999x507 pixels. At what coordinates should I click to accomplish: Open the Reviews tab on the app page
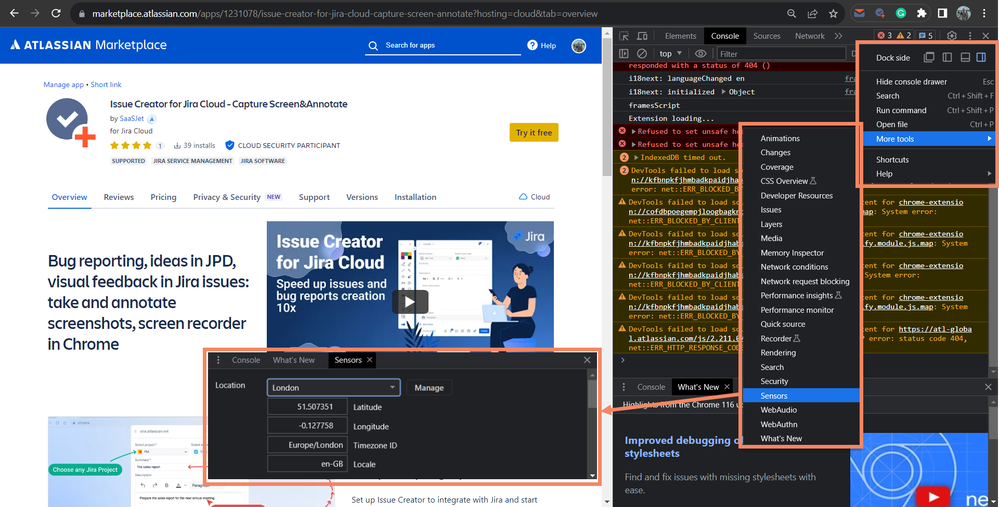pos(119,197)
